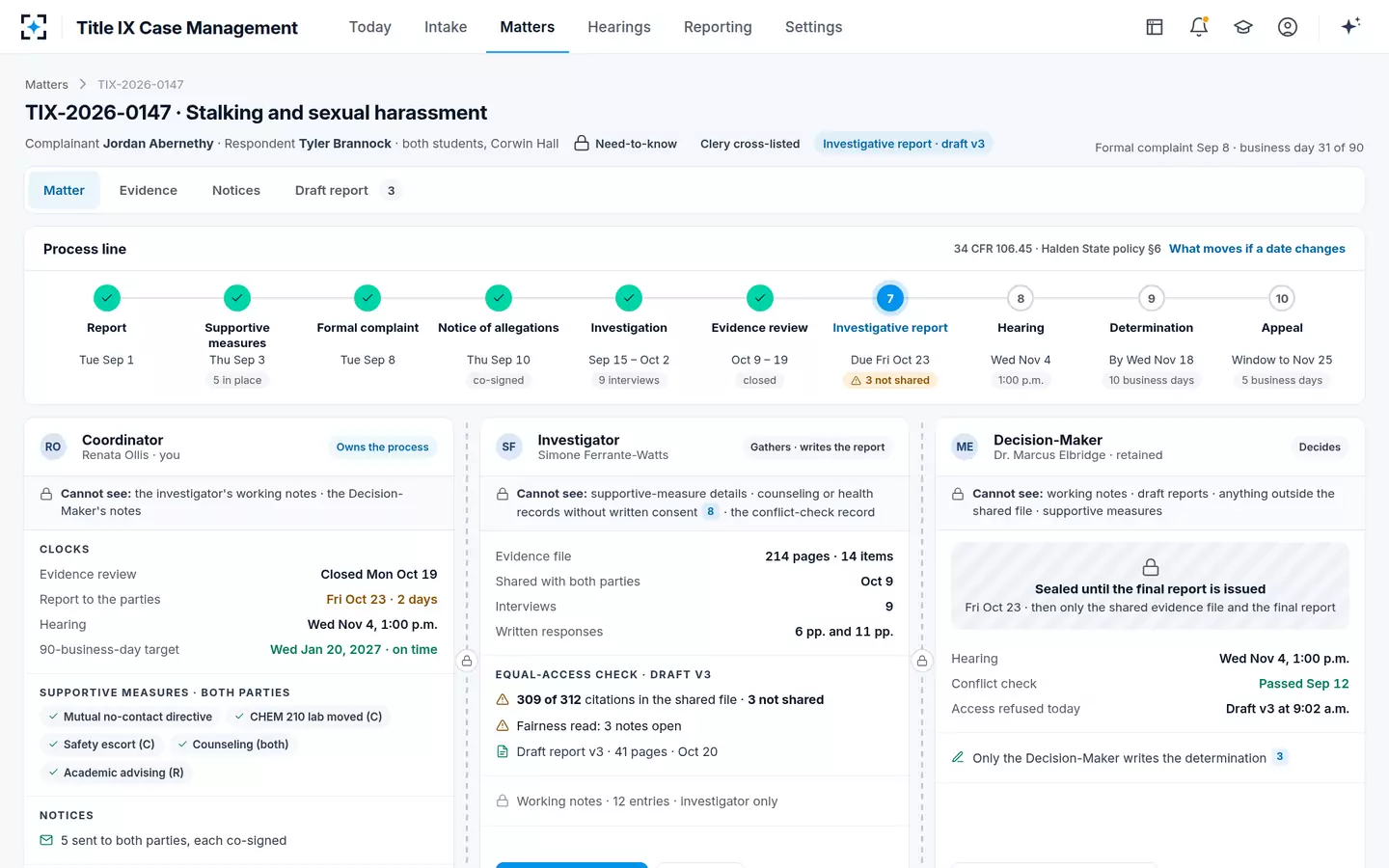
Task: Open the Draft report v3 document icon
Action: 503,751
